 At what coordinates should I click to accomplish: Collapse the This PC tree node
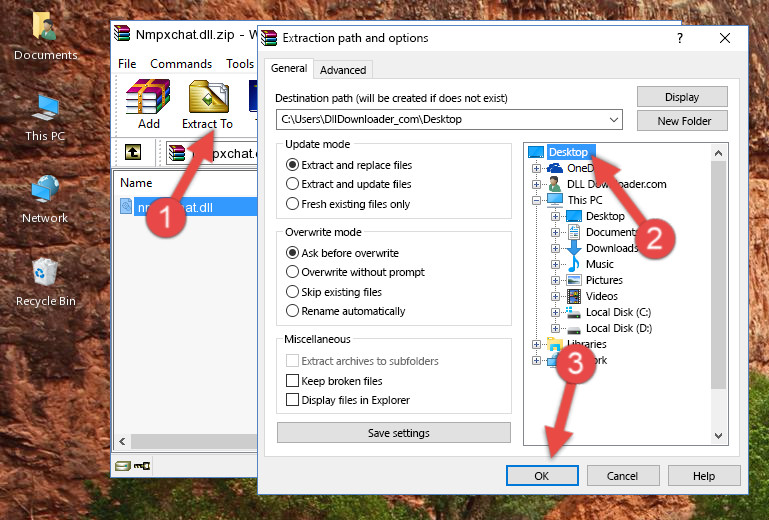pyautogui.click(x=536, y=200)
